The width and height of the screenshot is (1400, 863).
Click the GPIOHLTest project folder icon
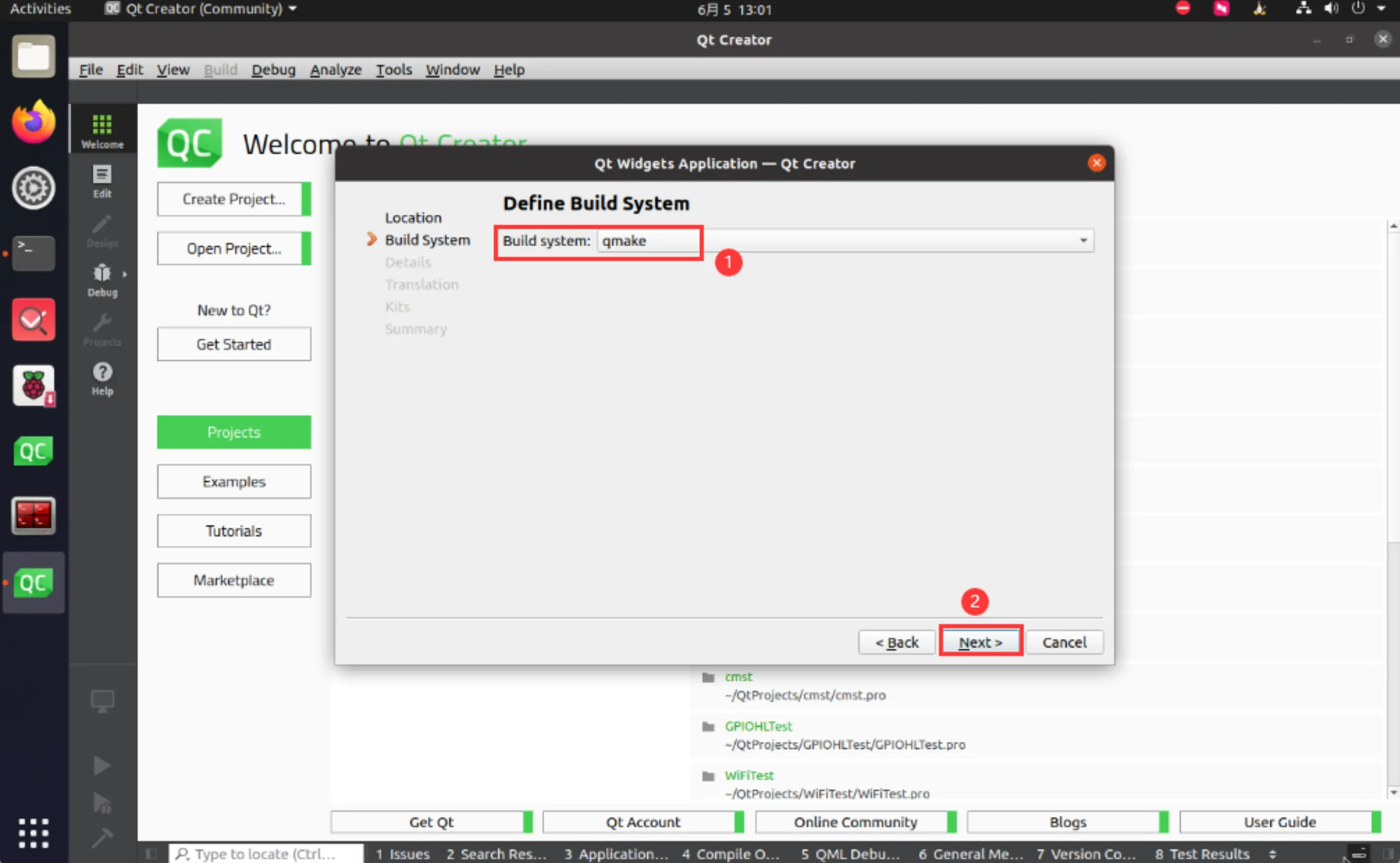708,727
